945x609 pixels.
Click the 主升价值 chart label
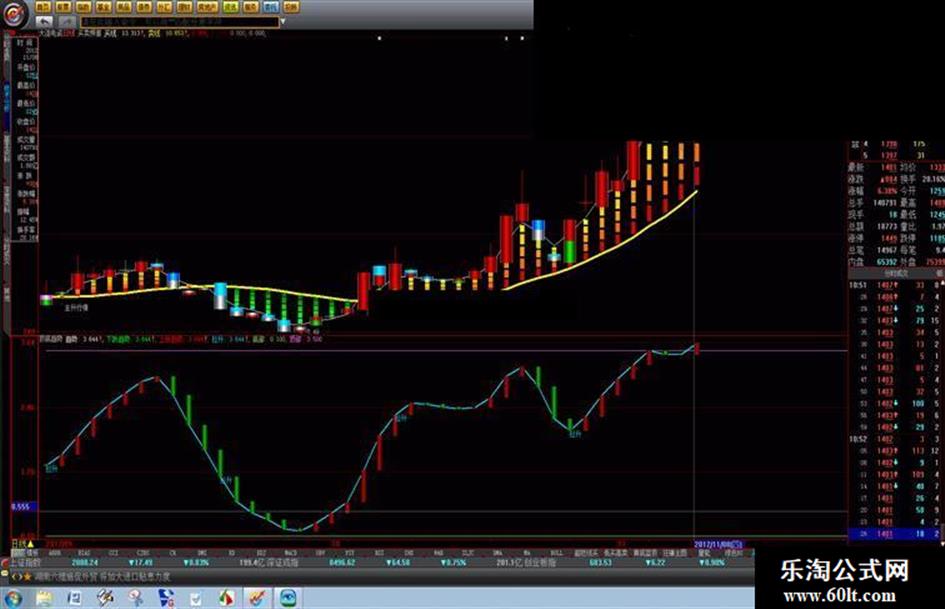click(77, 308)
